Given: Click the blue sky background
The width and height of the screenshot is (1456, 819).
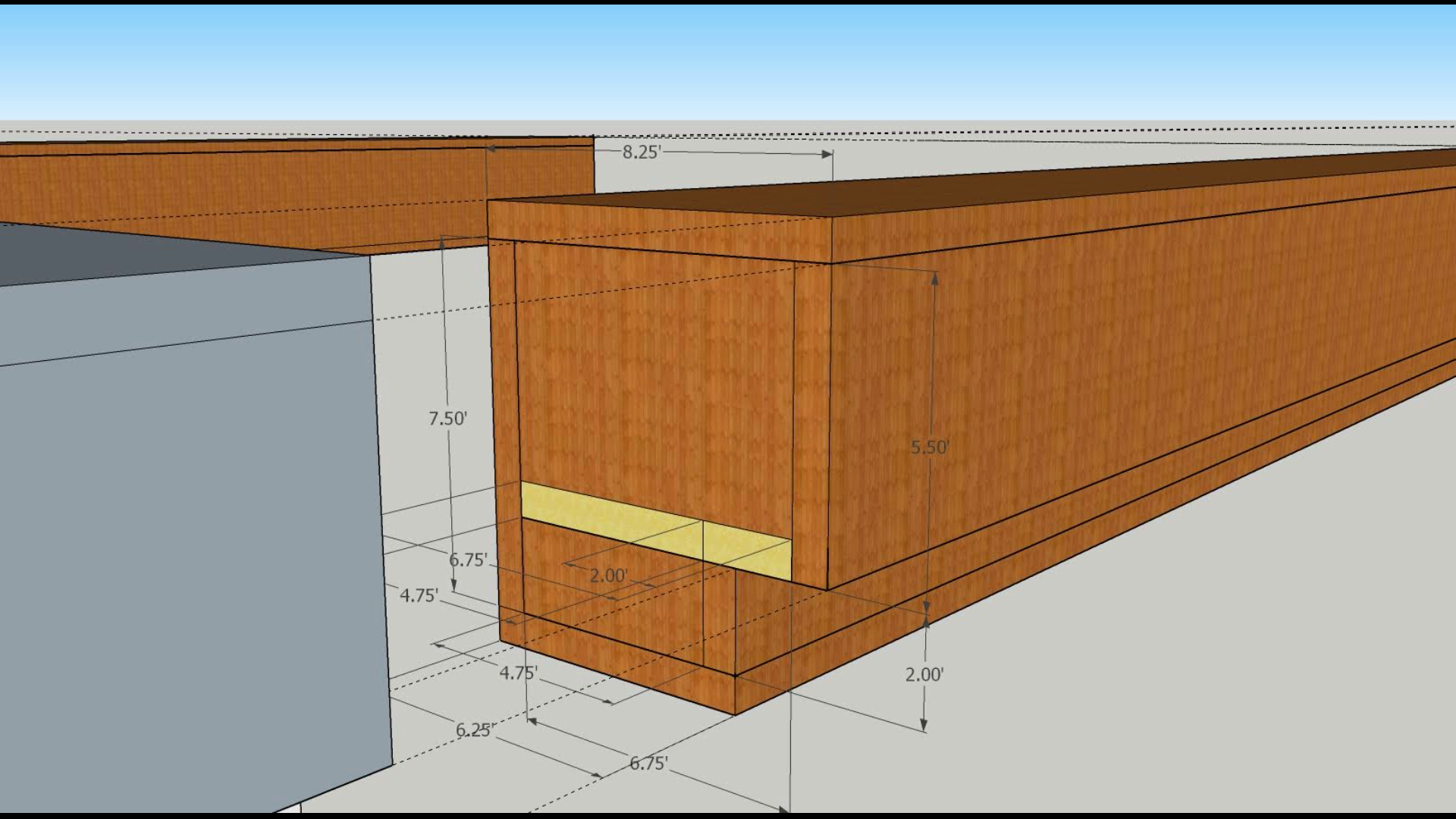Looking at the screenshot, I should coord(728,61).
